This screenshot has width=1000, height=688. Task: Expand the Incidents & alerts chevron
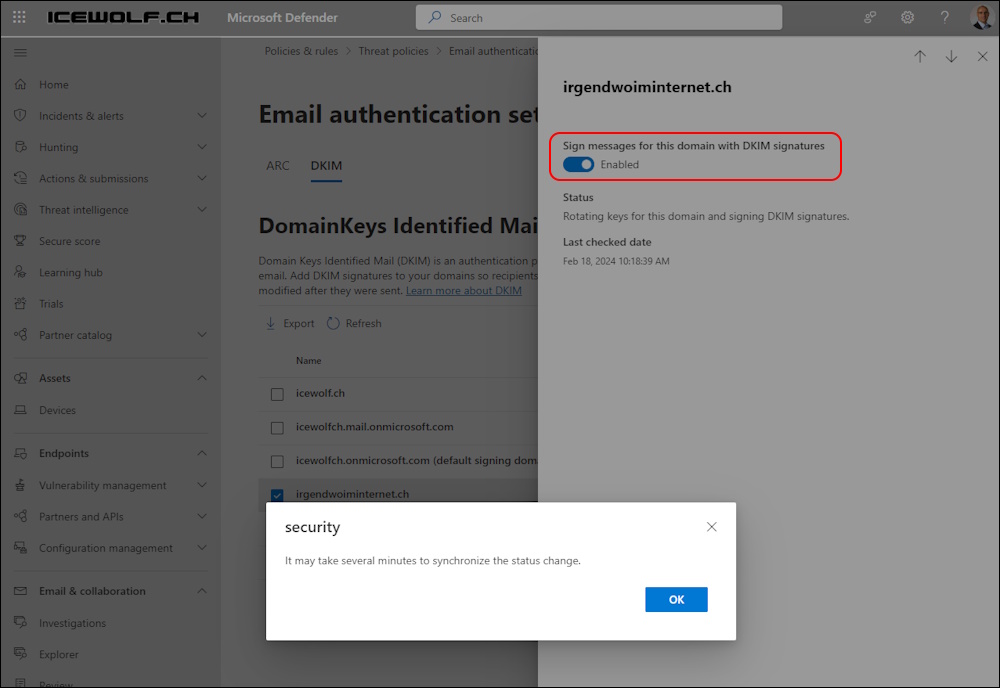[x=202, y=115]
